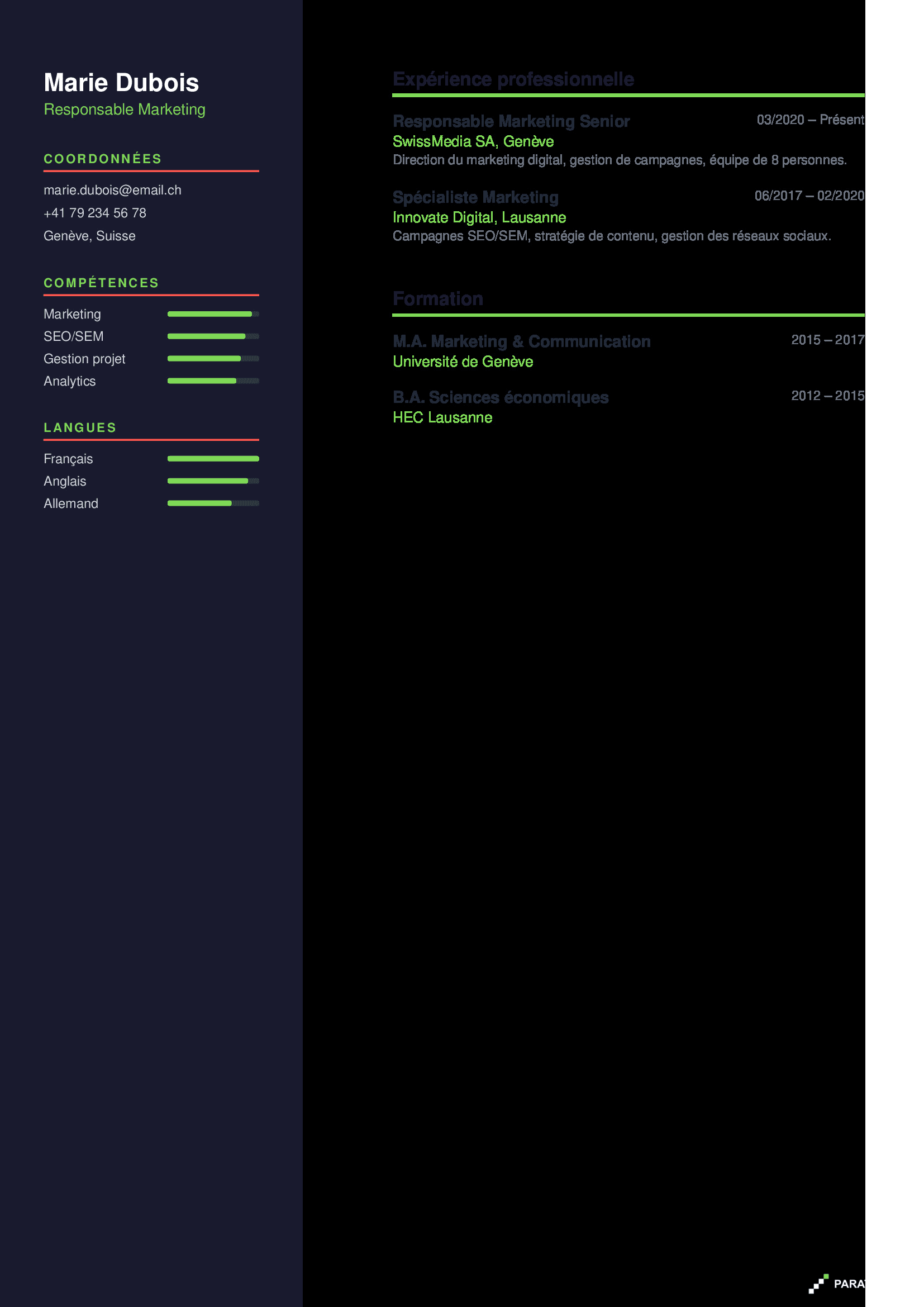The image size is (924, 1307).
Task: Click SwissMedia SA, Genève company name
Action: click(473, 142)
